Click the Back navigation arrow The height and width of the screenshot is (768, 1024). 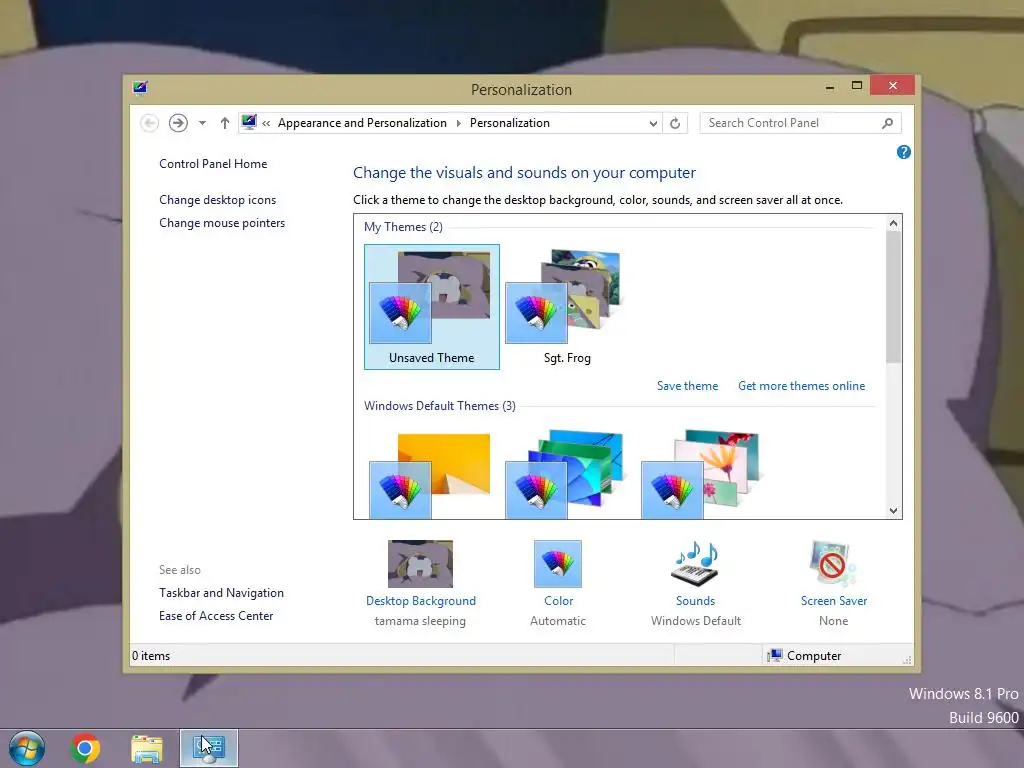click(x=150, y=123)
